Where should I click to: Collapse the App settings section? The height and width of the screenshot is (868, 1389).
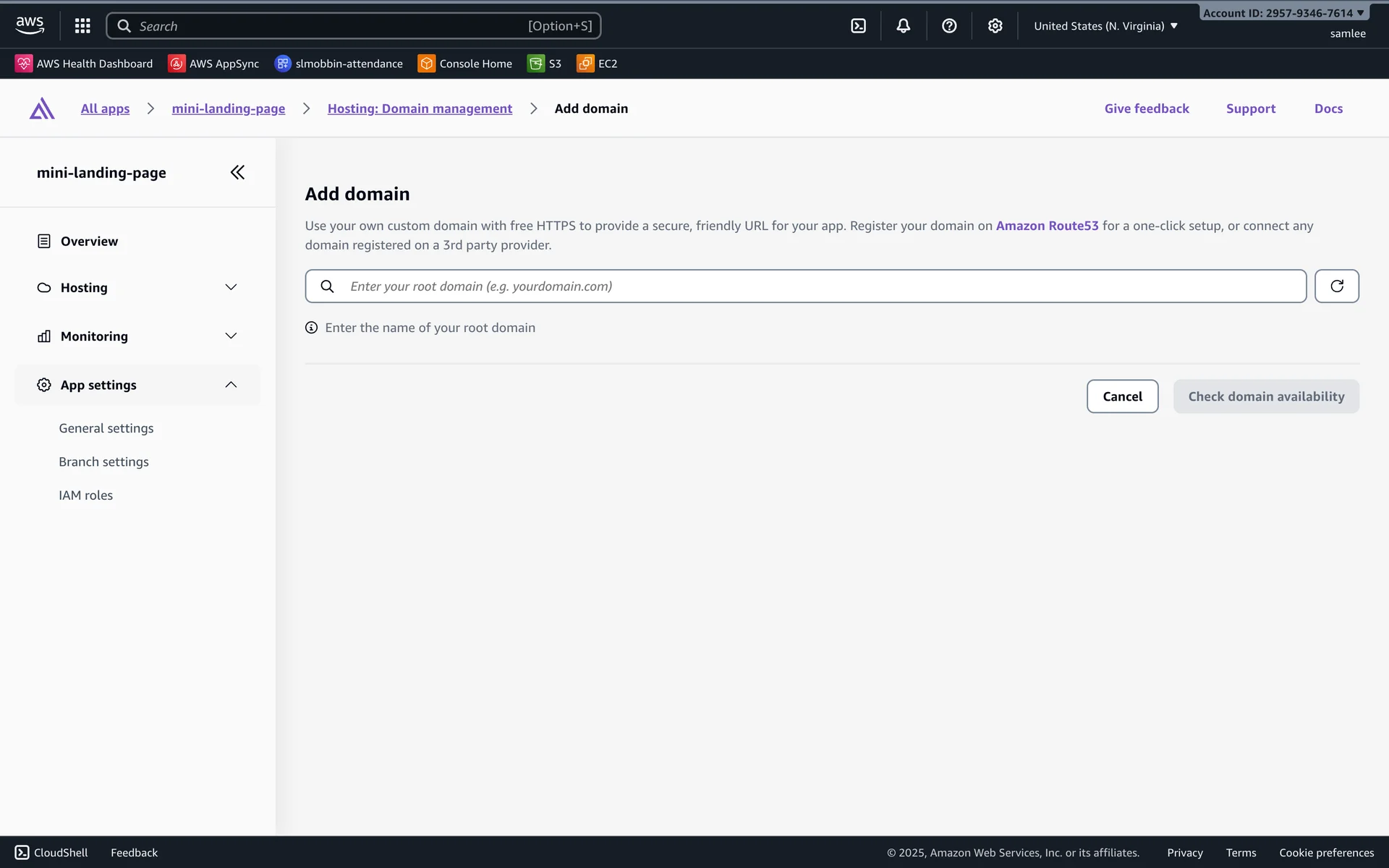137,385
